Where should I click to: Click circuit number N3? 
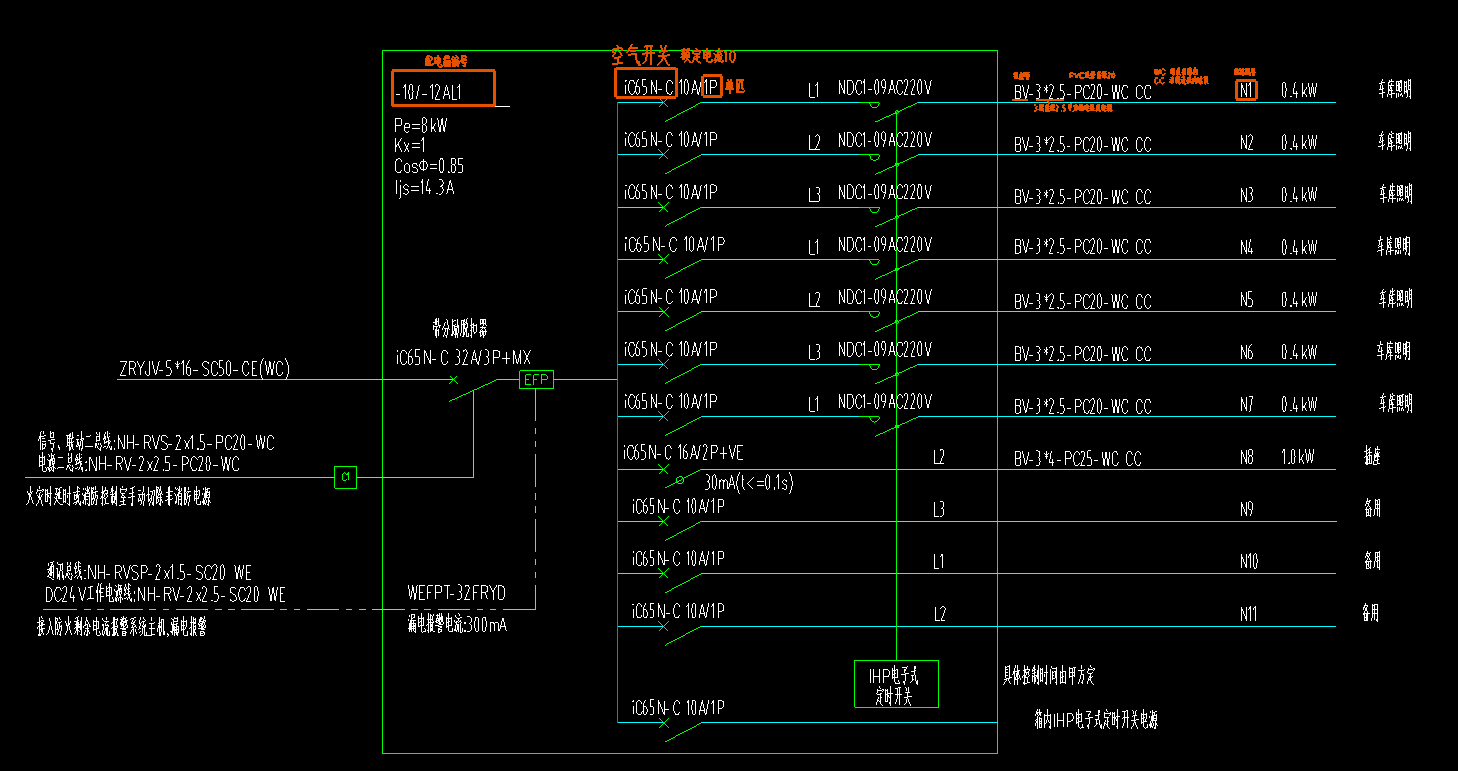[1246, 196]
